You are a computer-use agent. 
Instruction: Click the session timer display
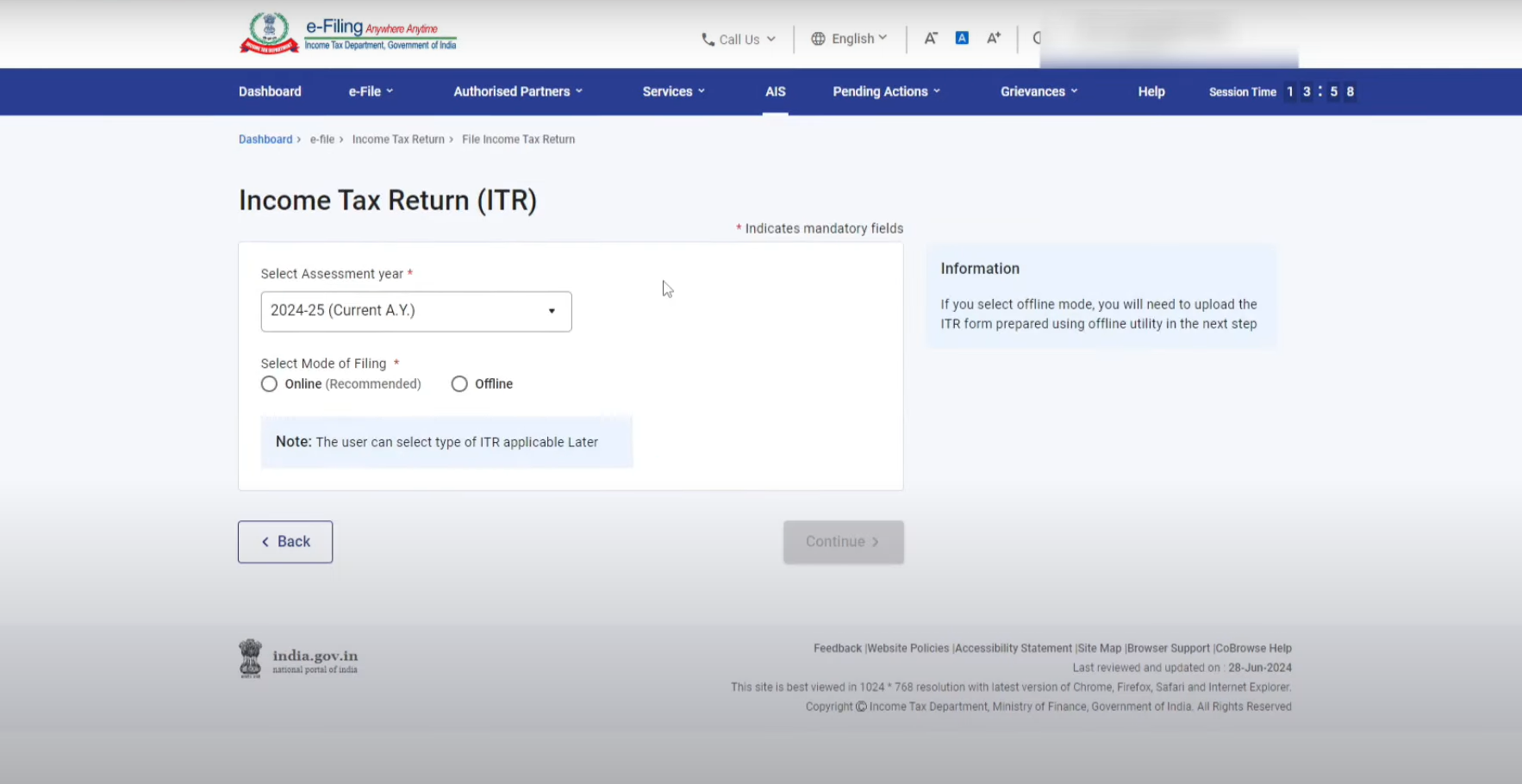click(x=1319, y=91)
